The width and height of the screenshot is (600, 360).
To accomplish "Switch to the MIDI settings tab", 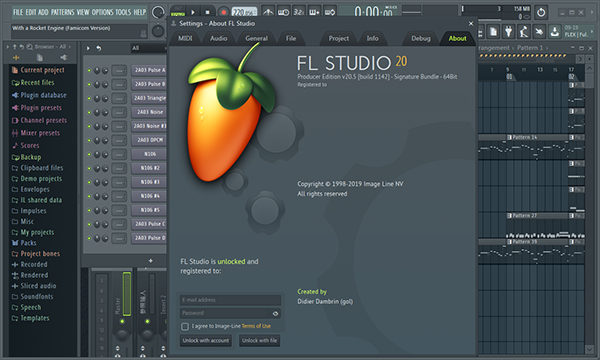I will pyautogui.click(x=185, y=38).
